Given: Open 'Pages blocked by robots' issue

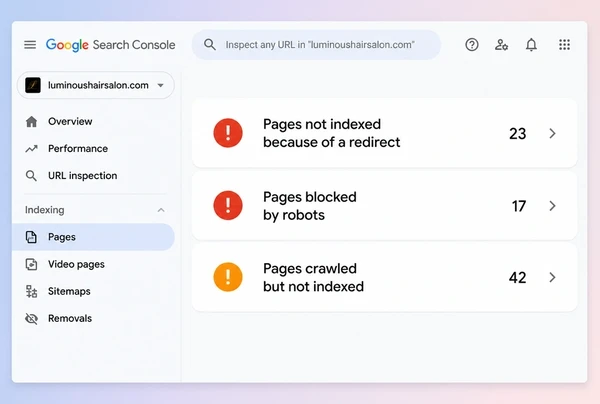Looking at the screenshot, I should [x=385, y=205].
